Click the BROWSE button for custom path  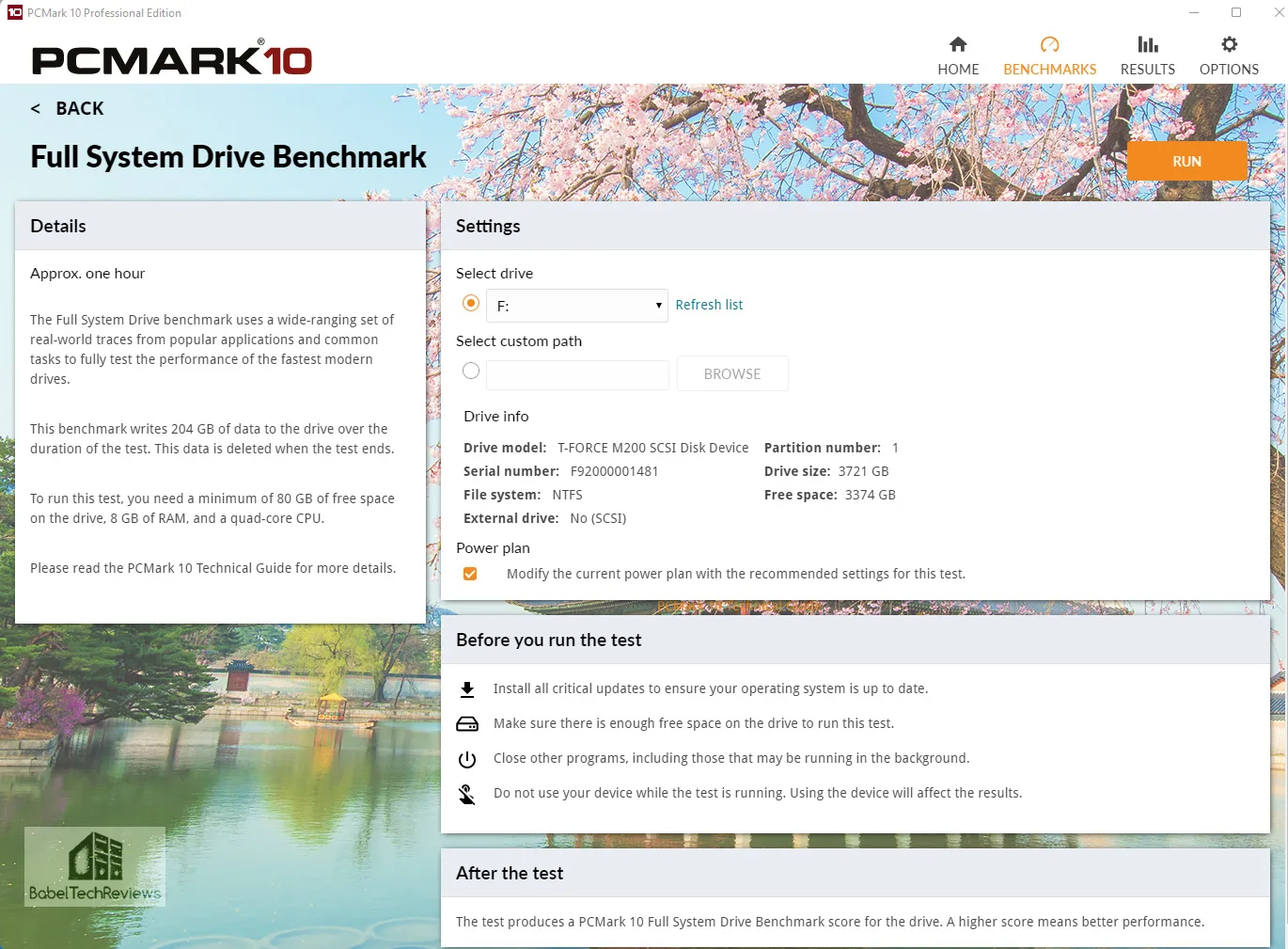click(x=732, y=373)
